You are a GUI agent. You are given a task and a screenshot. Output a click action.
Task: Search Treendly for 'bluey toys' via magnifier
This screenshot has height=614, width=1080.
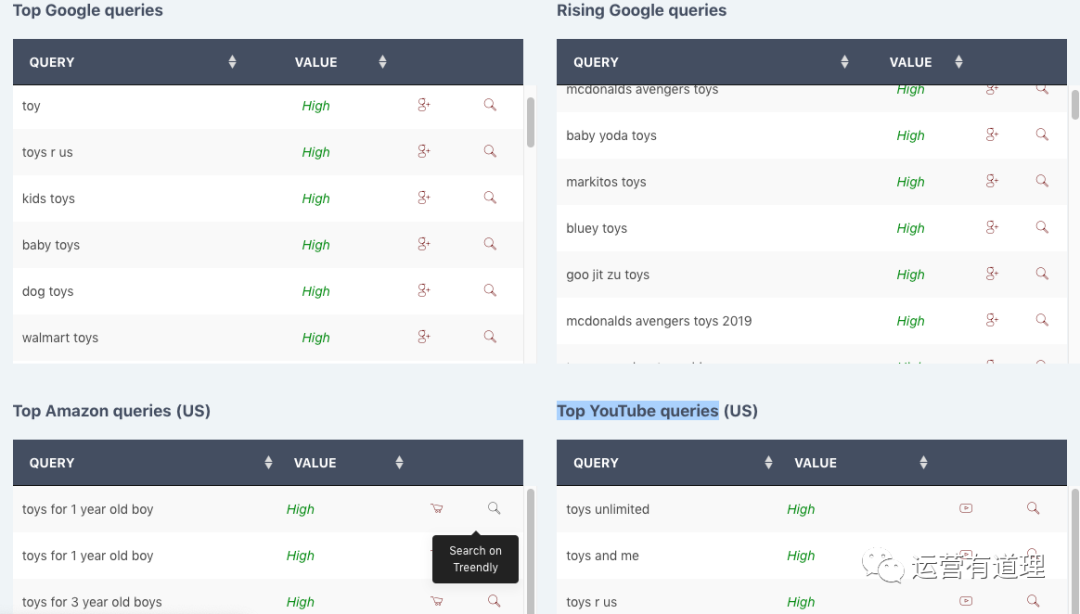point(1042,228)
